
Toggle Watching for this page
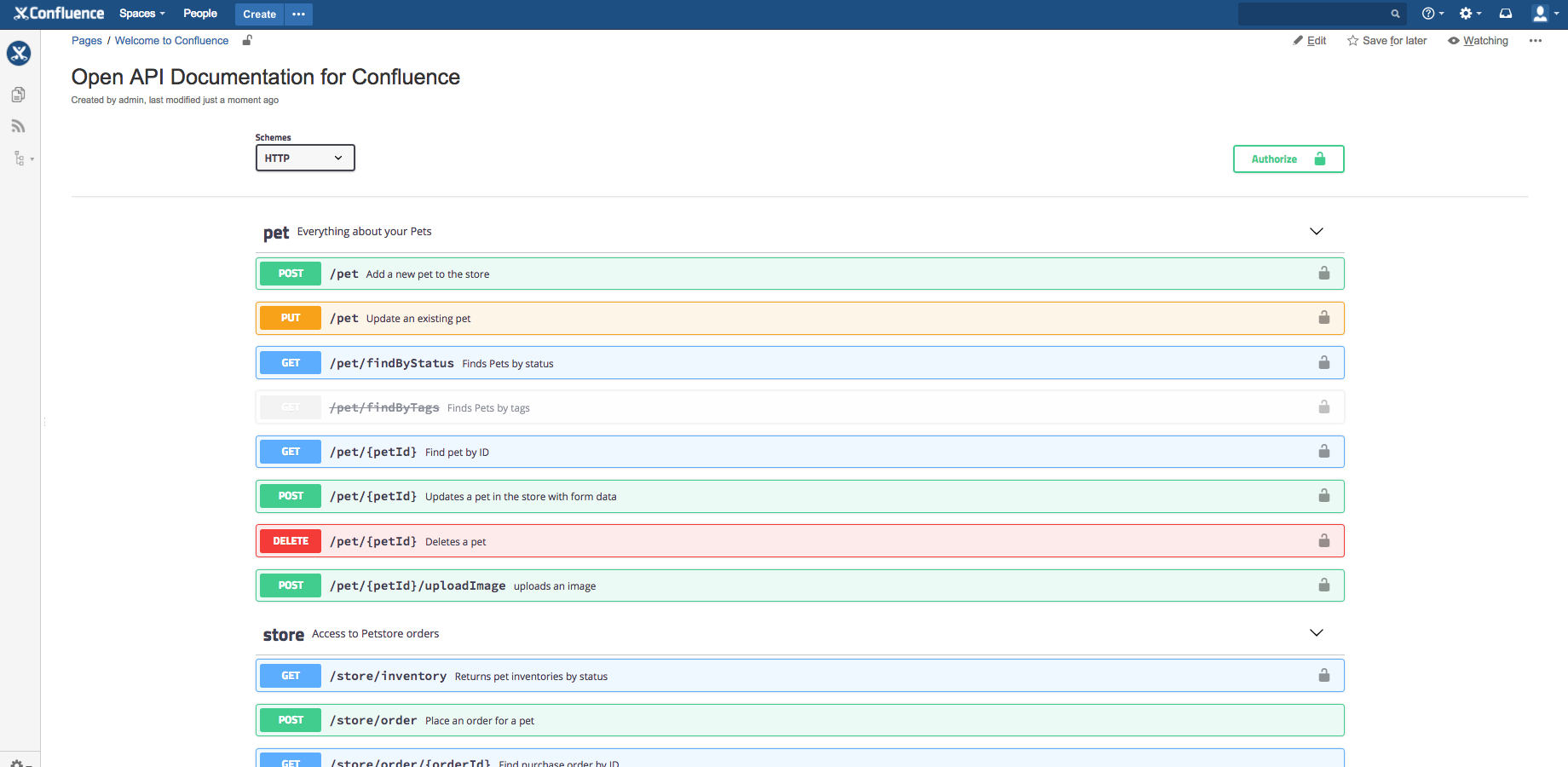(x=1478, y=41)
